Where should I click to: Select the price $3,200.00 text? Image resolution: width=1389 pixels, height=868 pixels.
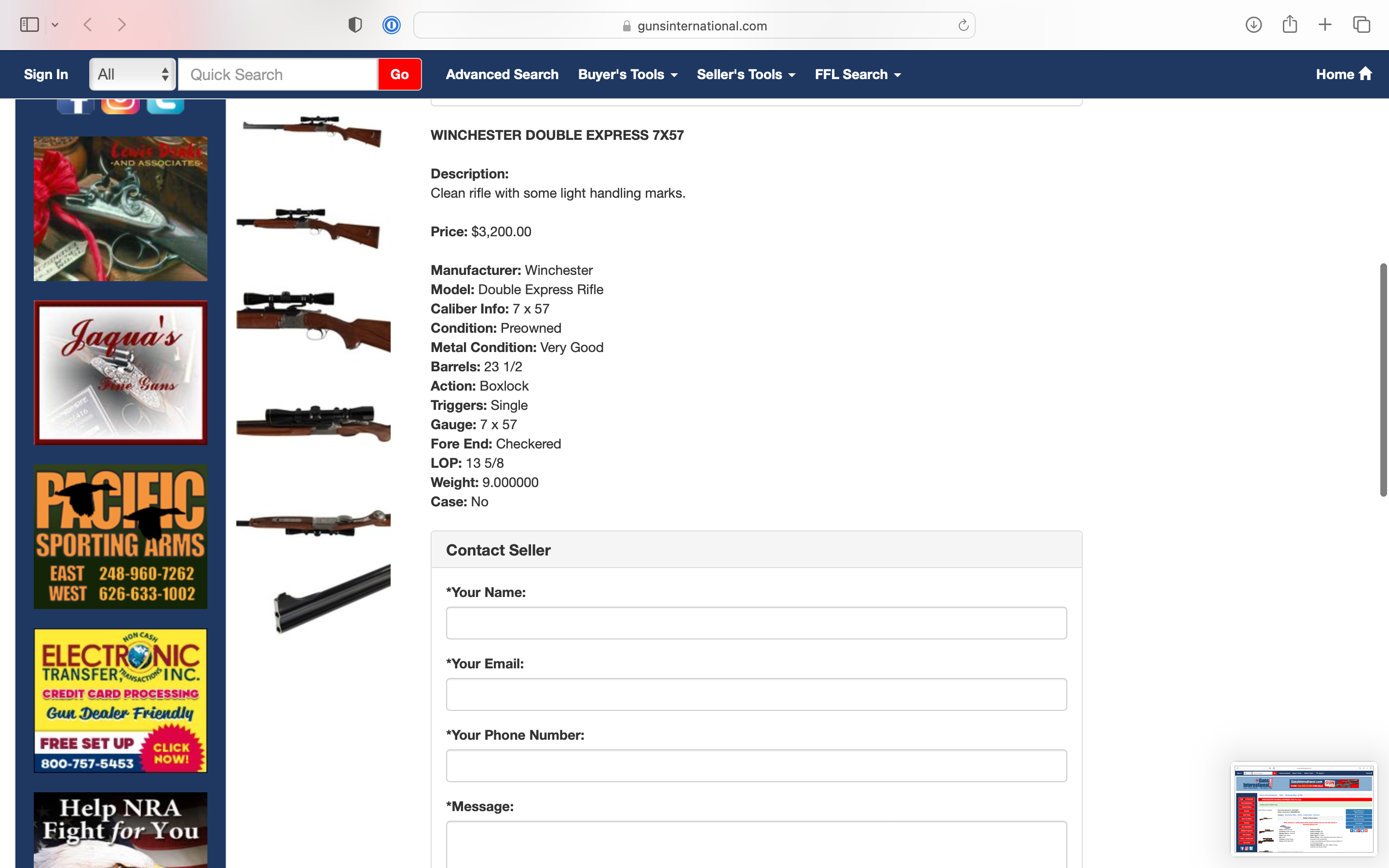click(501, 231)
